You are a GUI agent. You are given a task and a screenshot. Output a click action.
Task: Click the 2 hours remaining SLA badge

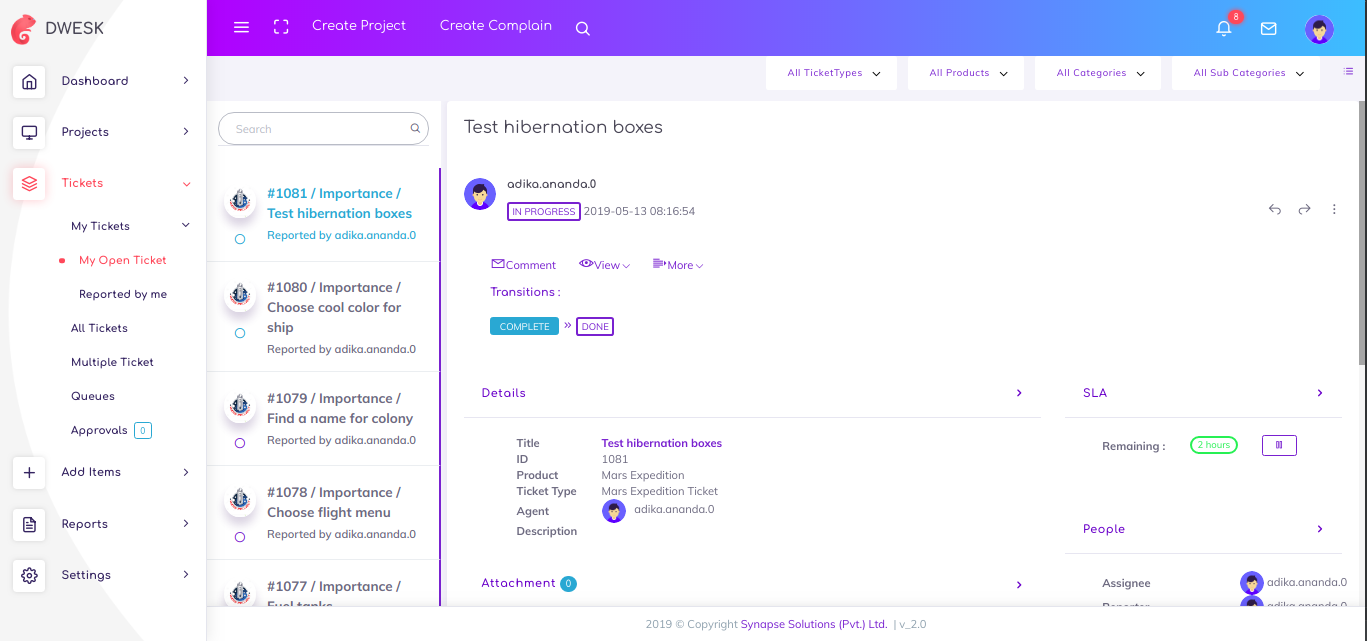tap(1213, 445)
